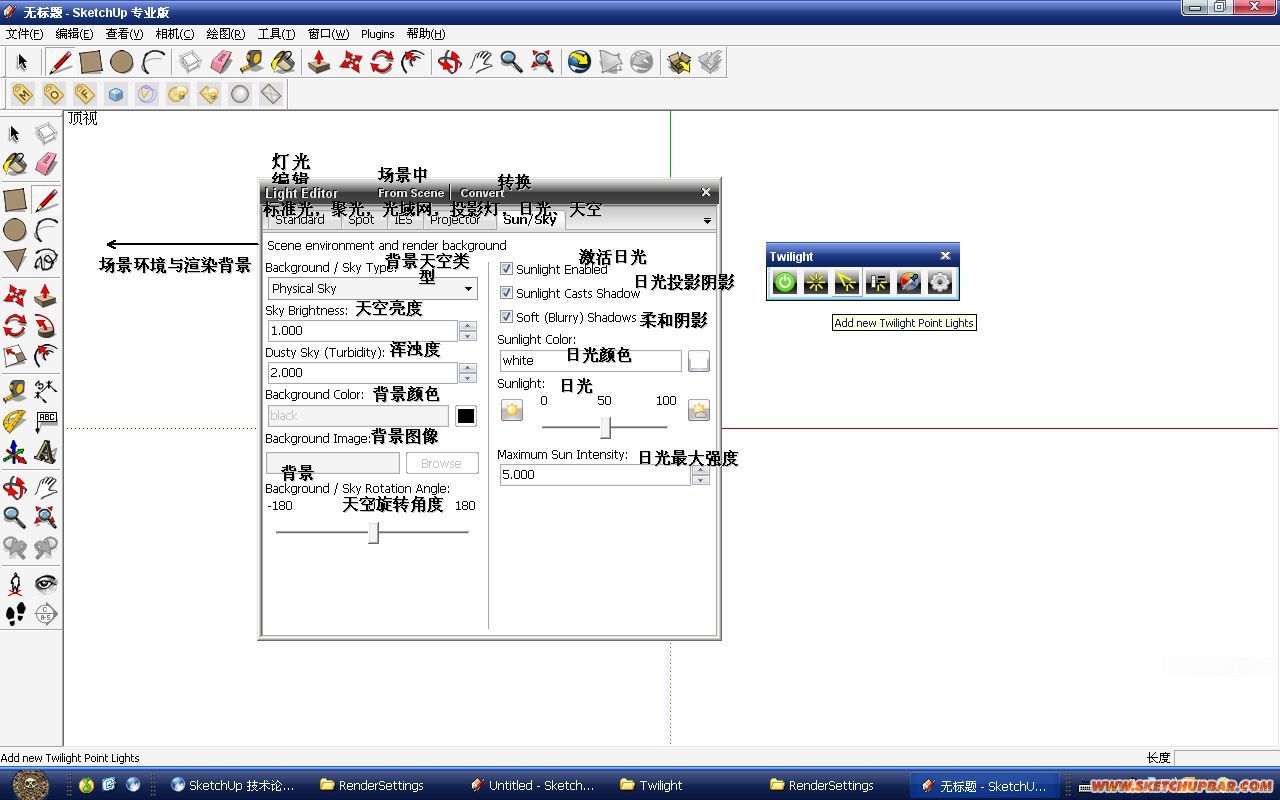Click the Get Models box icon in top toolbar

679,62
